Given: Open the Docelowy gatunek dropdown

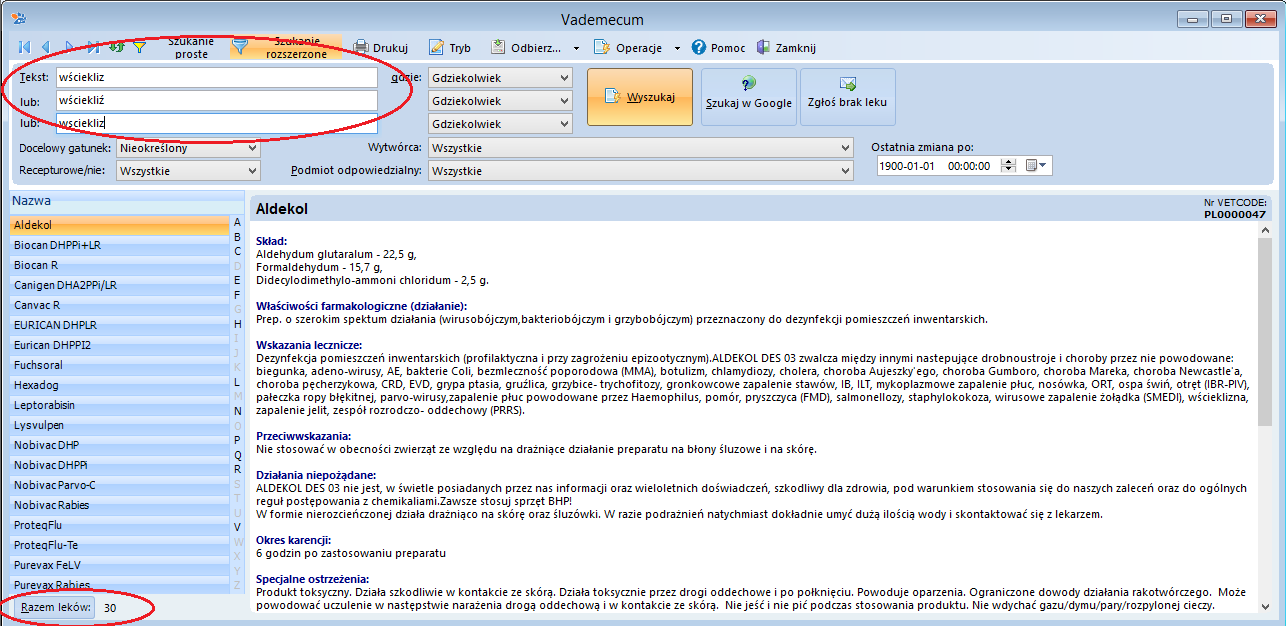Looking at the screenshot, I should tap(188, 148).
